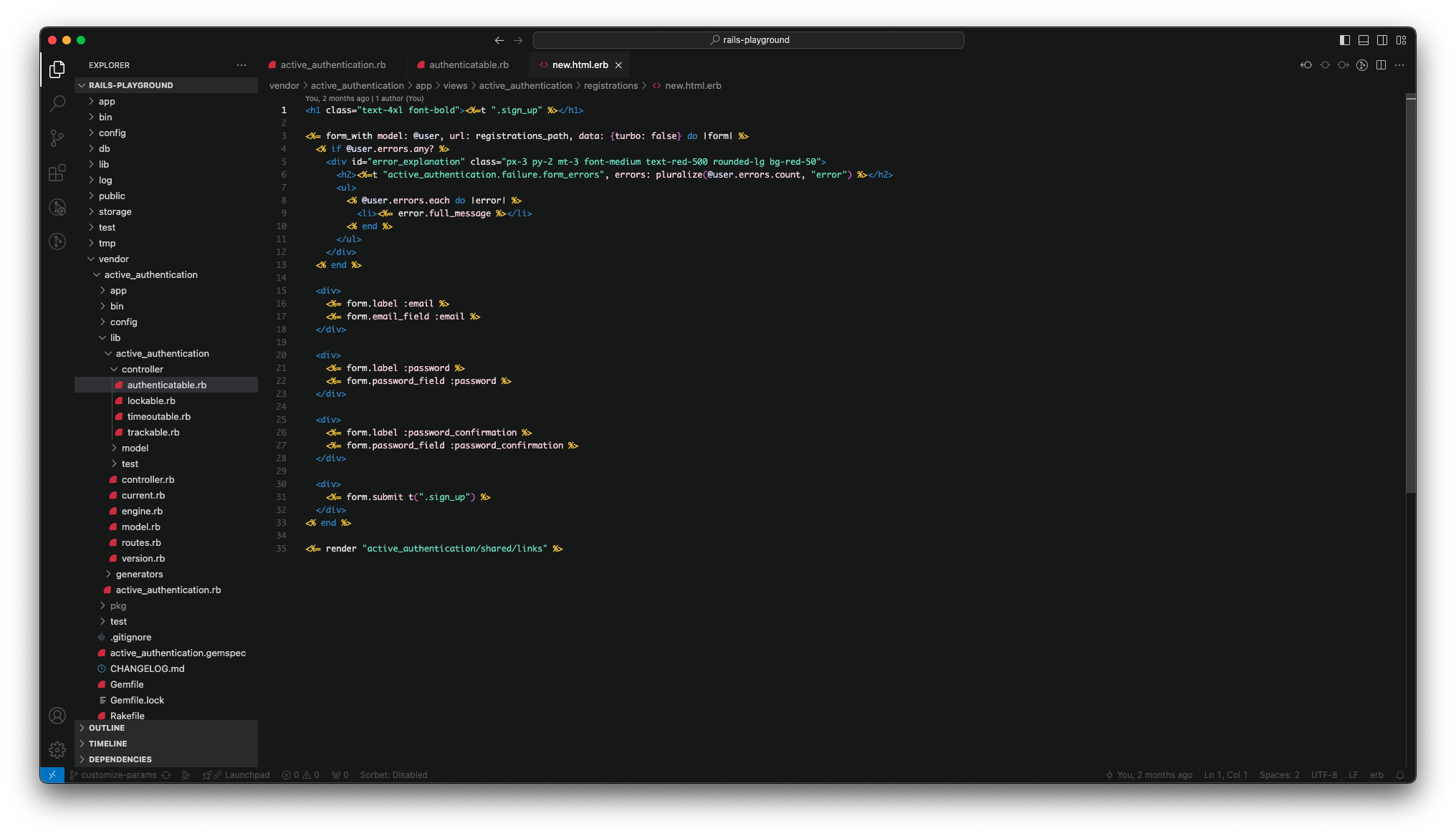
Task: Click the split editor right icon
Action: point(1381,65)
